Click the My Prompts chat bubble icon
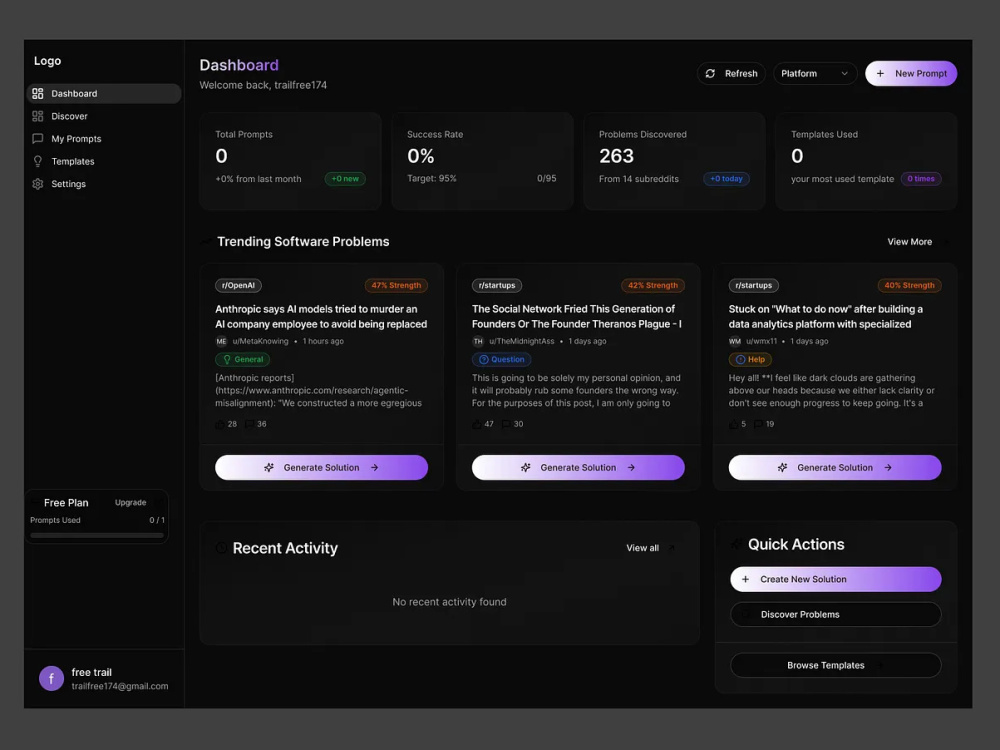The height and width of the screenshot is (750, 1000). 38,138
